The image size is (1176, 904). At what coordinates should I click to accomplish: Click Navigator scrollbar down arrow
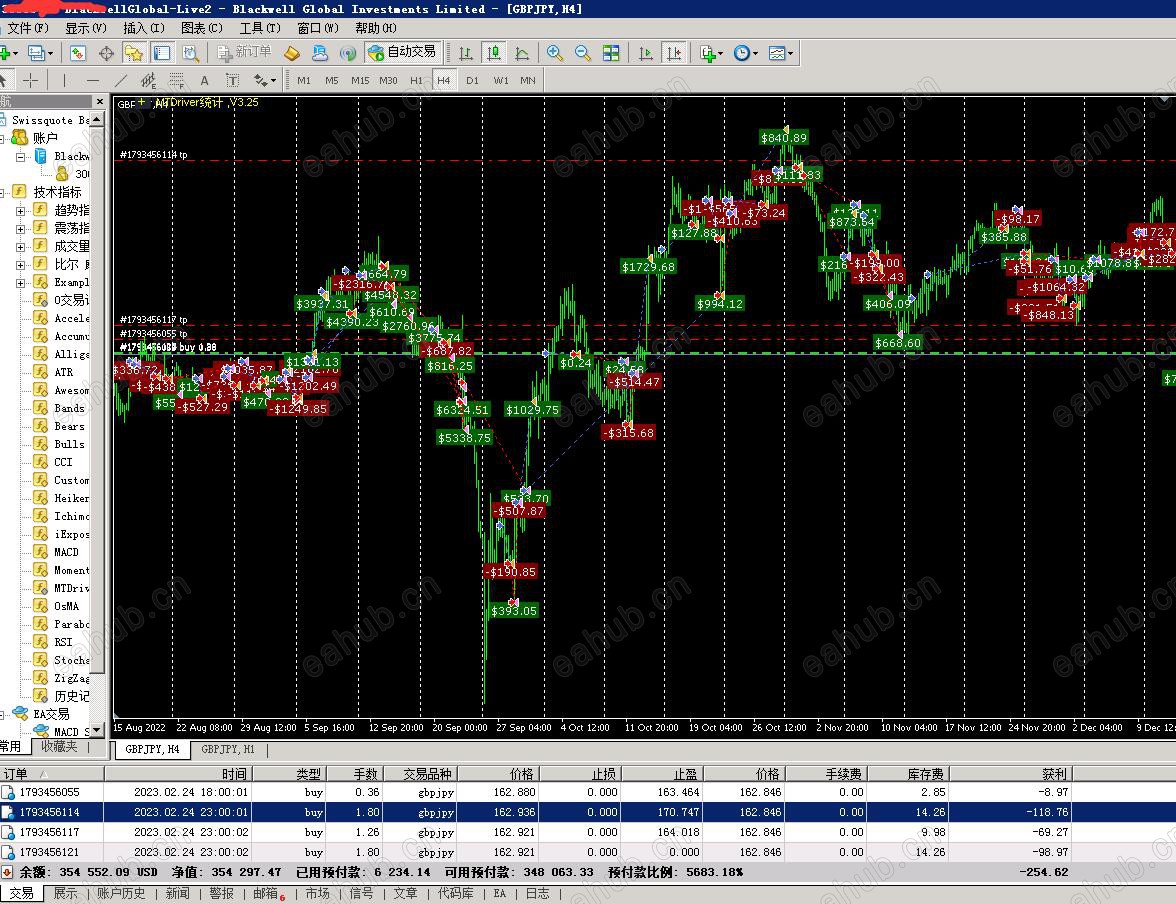[x=97, y=730]
